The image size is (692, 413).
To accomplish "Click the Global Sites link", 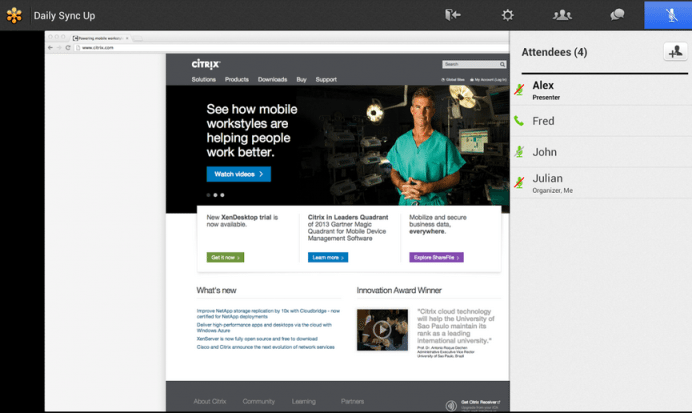I will pos(453,80).
